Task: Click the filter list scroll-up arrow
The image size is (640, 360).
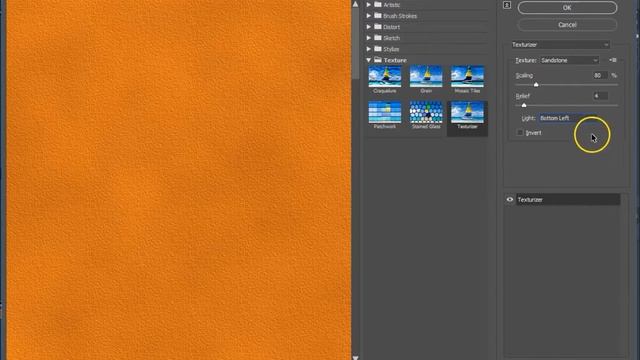Action: tap(356, 4)
